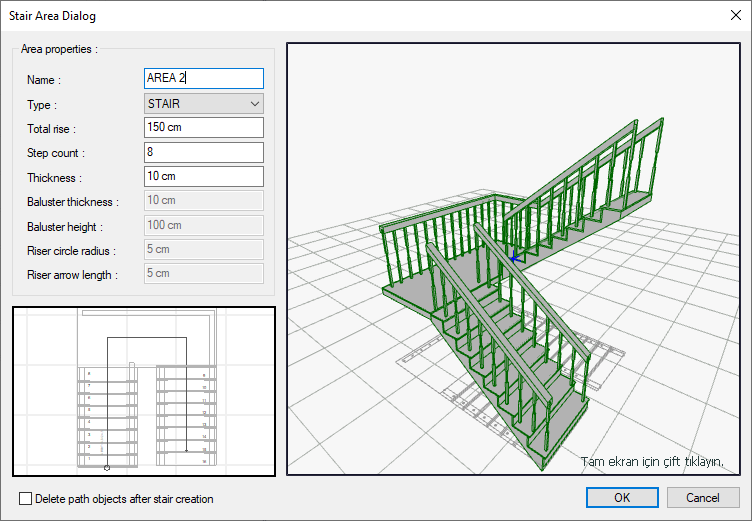The image size is (752, 521).
Task: Click the disabled Baluster thickness field
Action: 204,201
